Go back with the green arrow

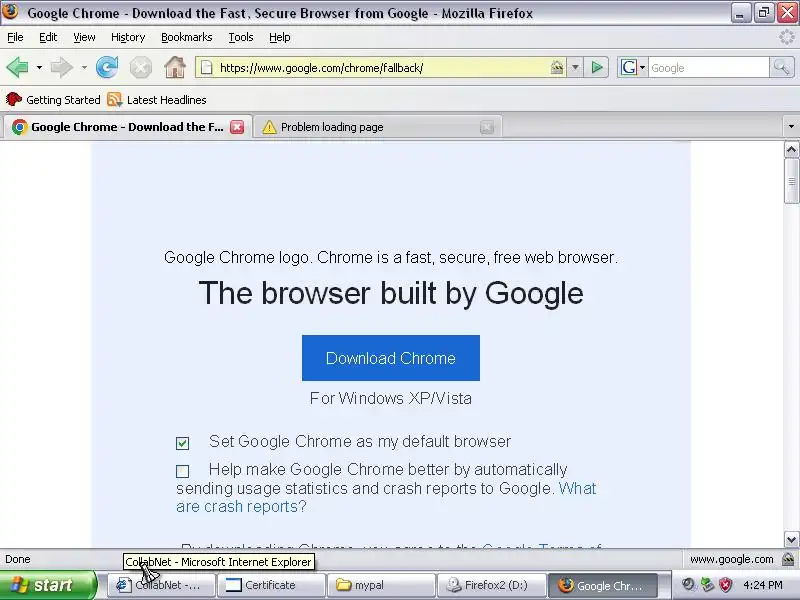17,67
